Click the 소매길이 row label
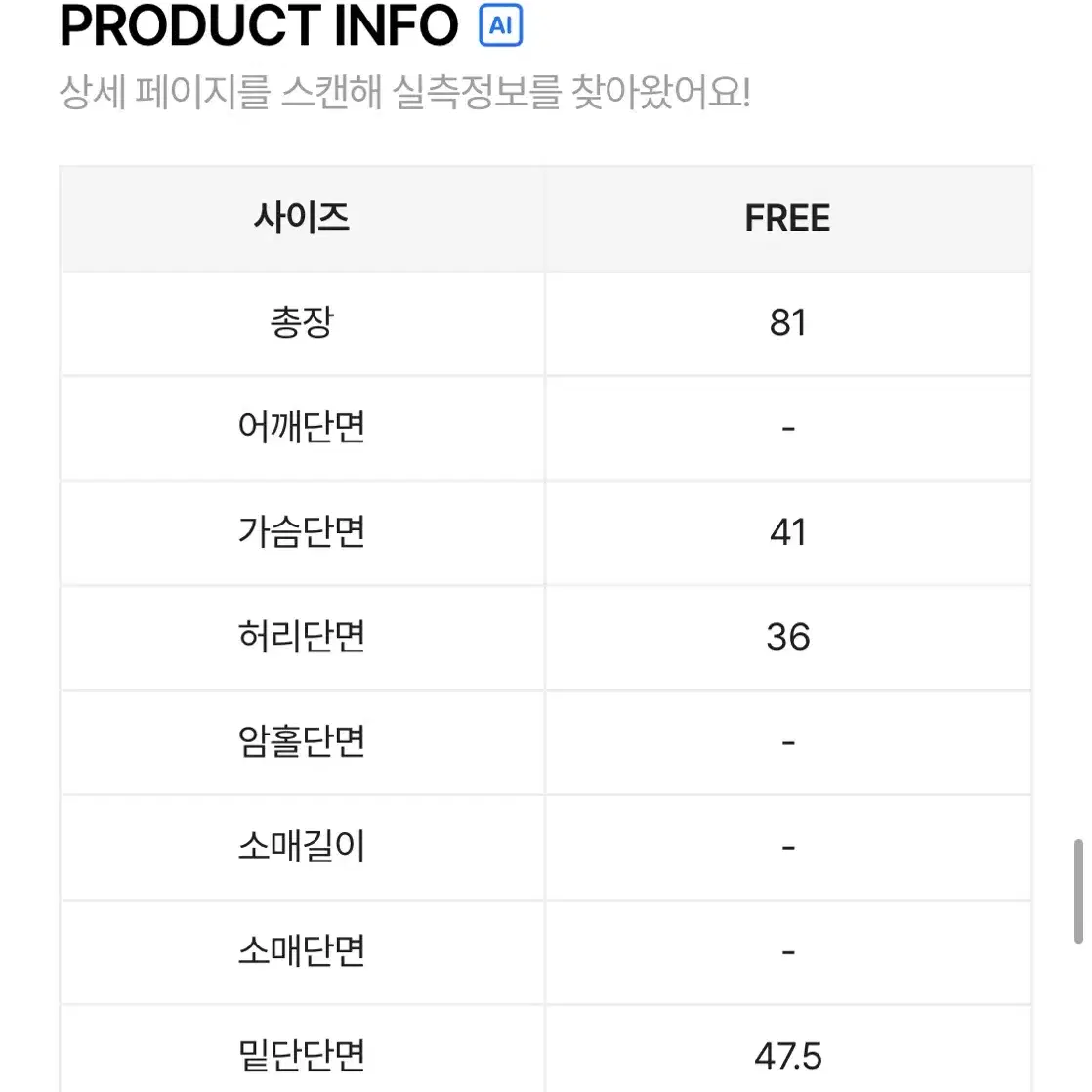This screenshot has width=1092, height=1092. (302, 846)
